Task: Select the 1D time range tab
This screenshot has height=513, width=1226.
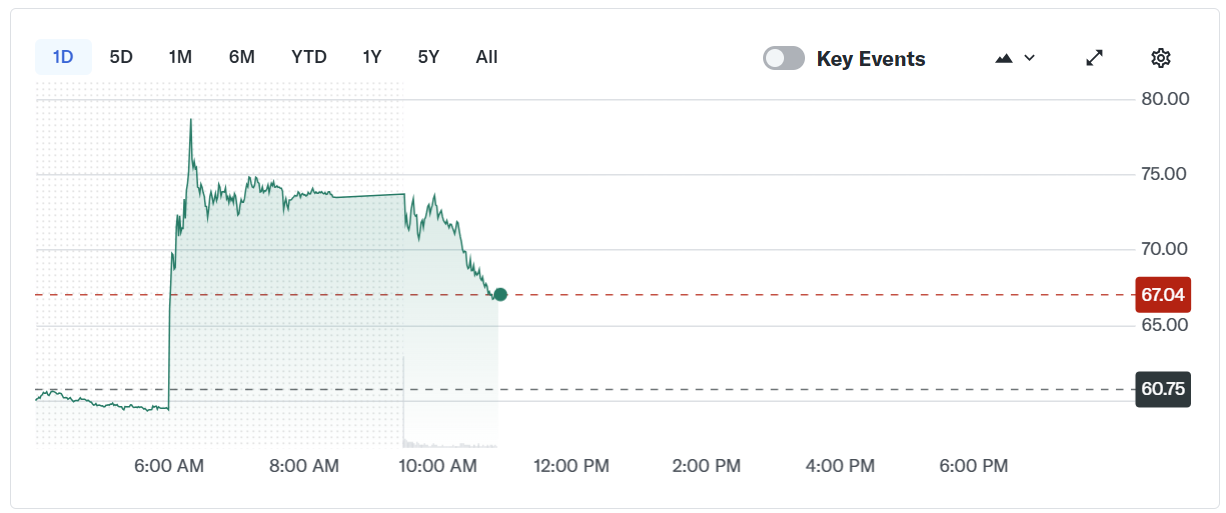Action: click(x=63, y=57)
